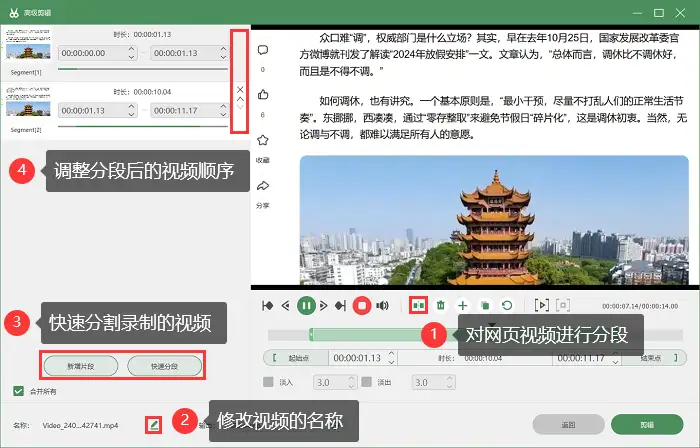
Task: Click the star favorite icon
Action: pos(263,140)
